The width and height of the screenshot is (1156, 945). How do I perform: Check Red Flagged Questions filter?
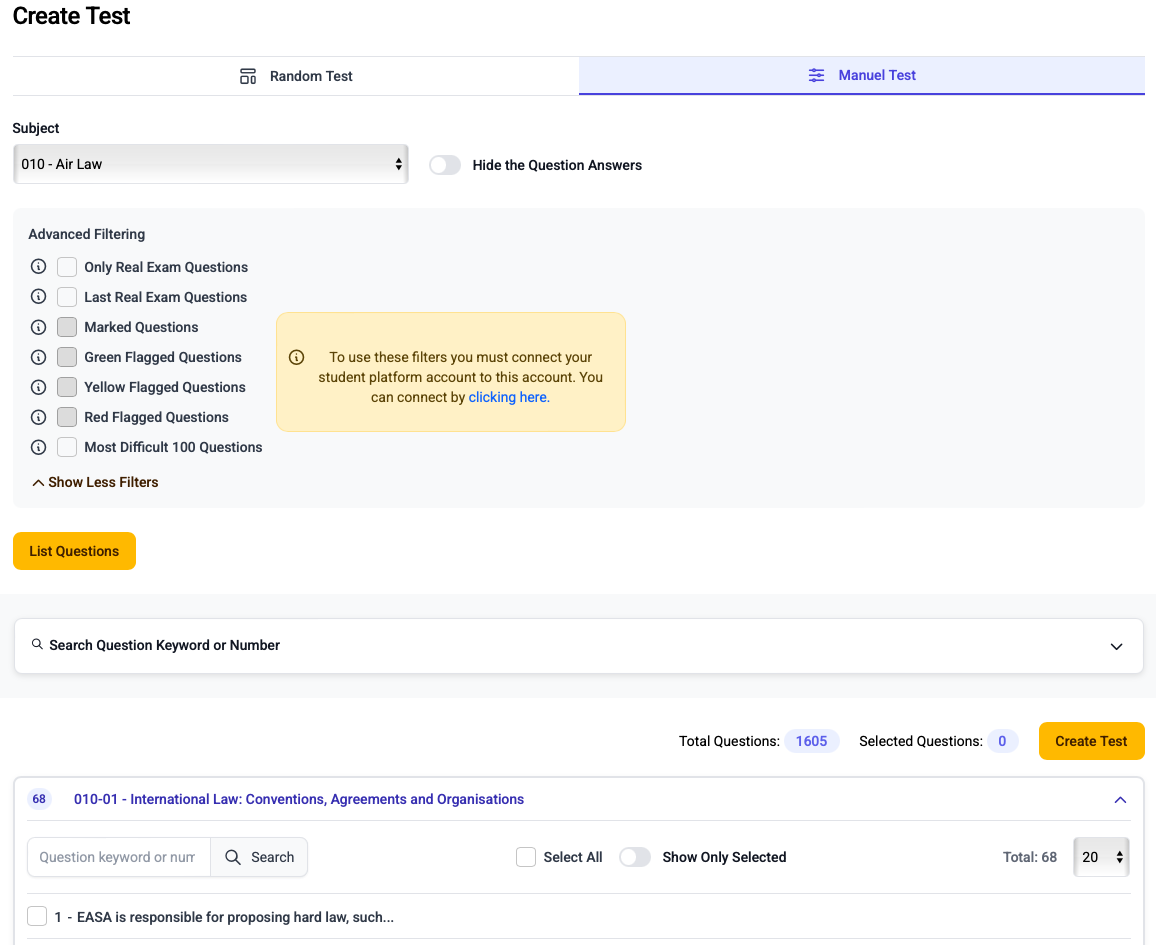67,417
